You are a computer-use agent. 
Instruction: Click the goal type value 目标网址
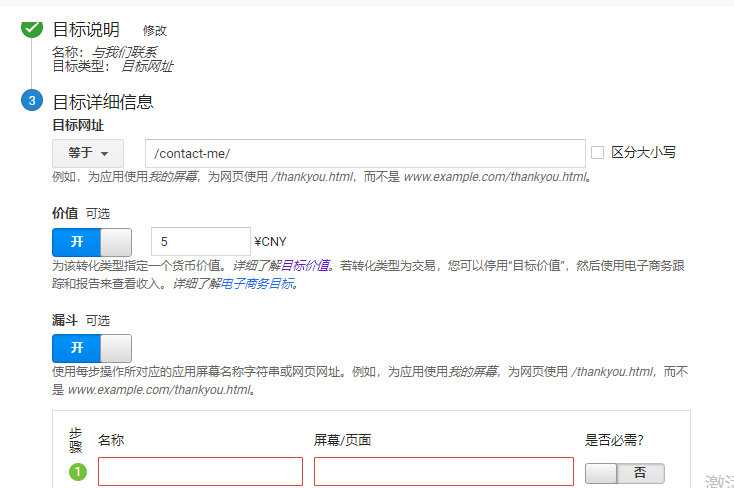click(147, 66)
